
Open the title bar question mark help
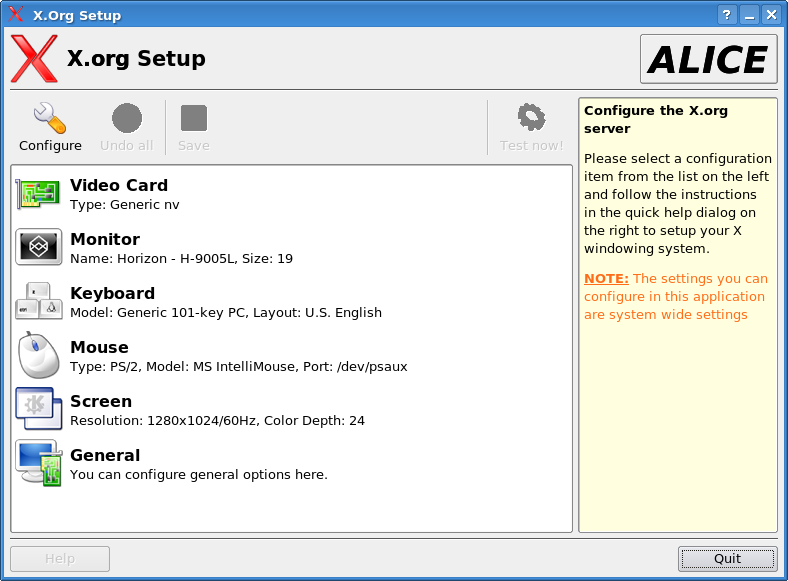(x=726, y=15)
